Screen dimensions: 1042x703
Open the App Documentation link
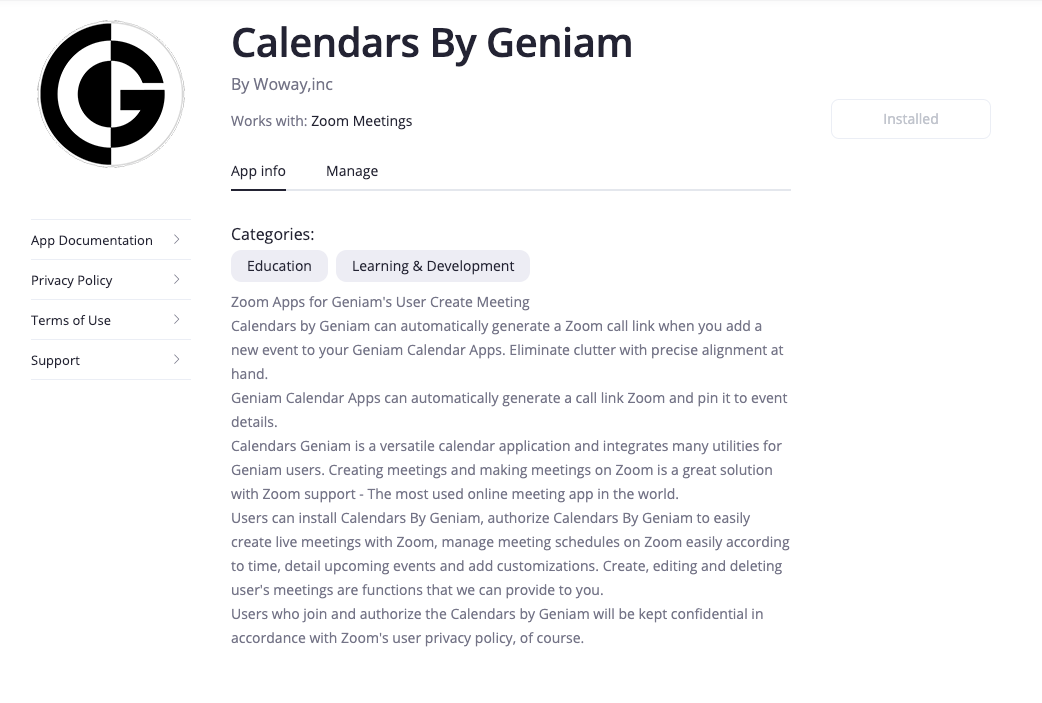(92, 240)
